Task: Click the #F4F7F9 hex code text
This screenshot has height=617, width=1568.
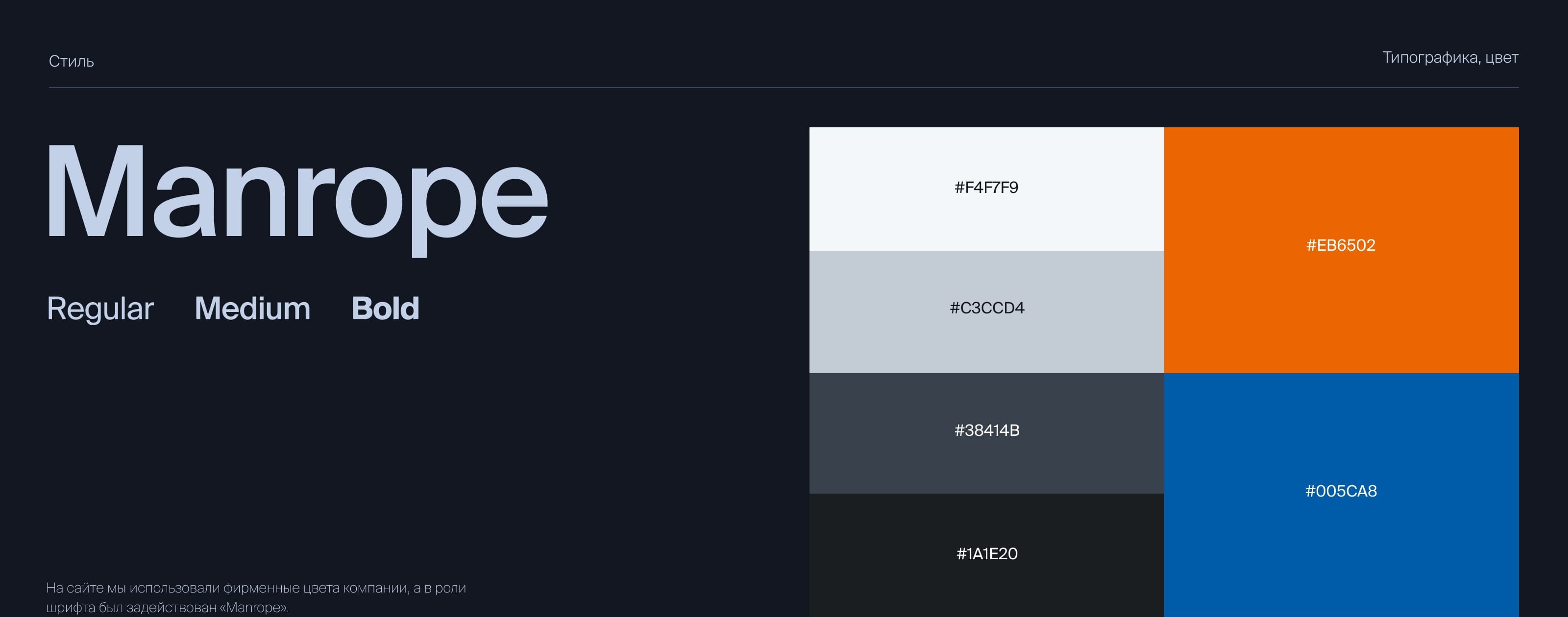Action: point(986,188)
